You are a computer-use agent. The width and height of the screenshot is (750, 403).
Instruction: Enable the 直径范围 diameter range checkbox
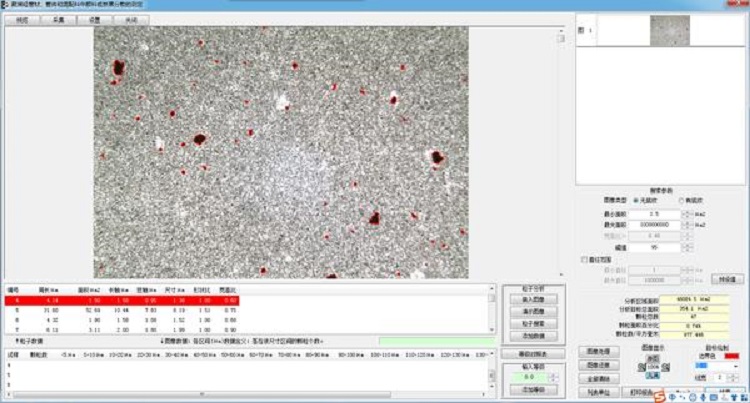click(585, 260)
